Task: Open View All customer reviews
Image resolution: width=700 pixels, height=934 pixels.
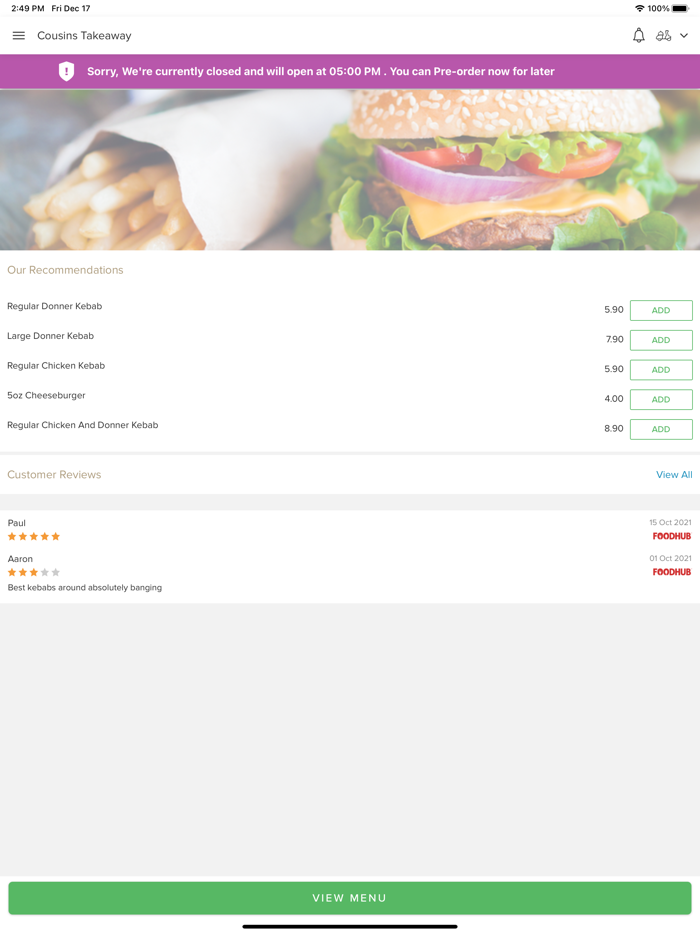Action: (x=674, y=475)
